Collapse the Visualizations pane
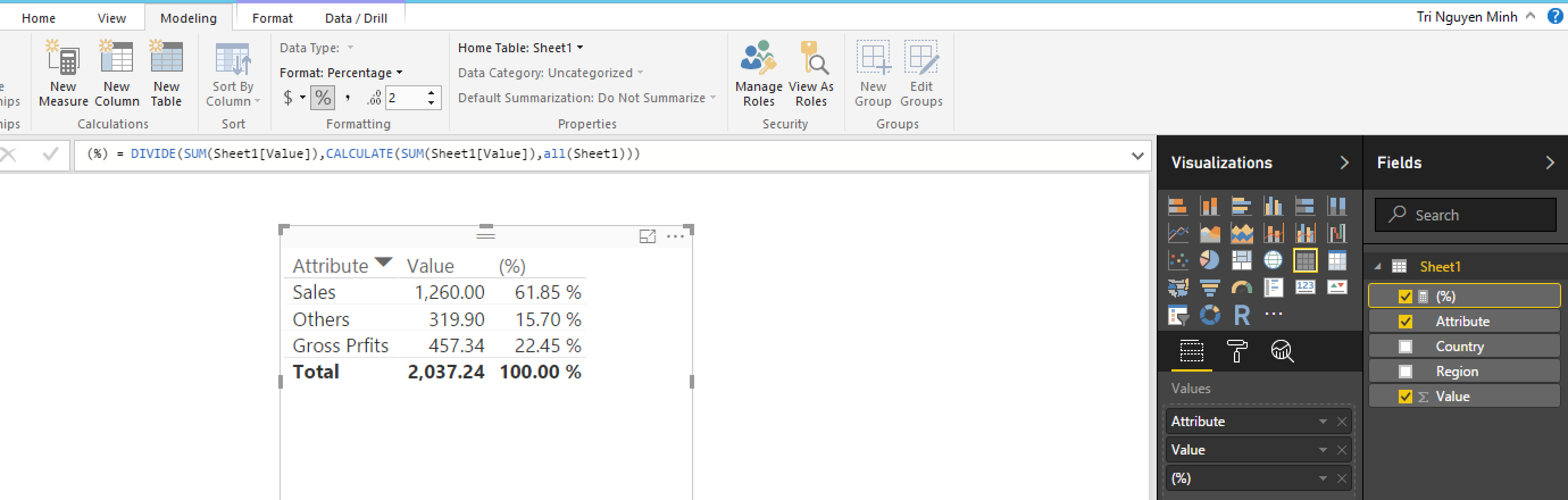This screenshot has height=500, width=1568. tap(1344, 163)
